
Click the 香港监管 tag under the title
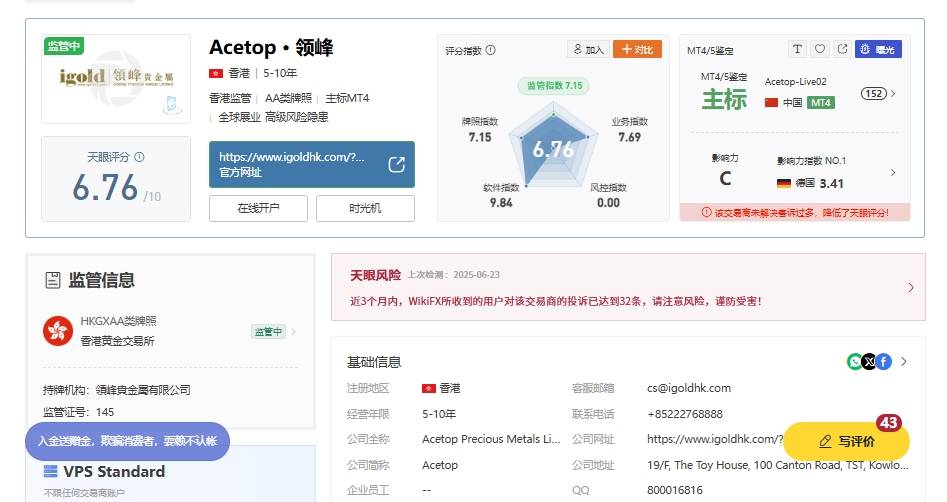(230, 98)
